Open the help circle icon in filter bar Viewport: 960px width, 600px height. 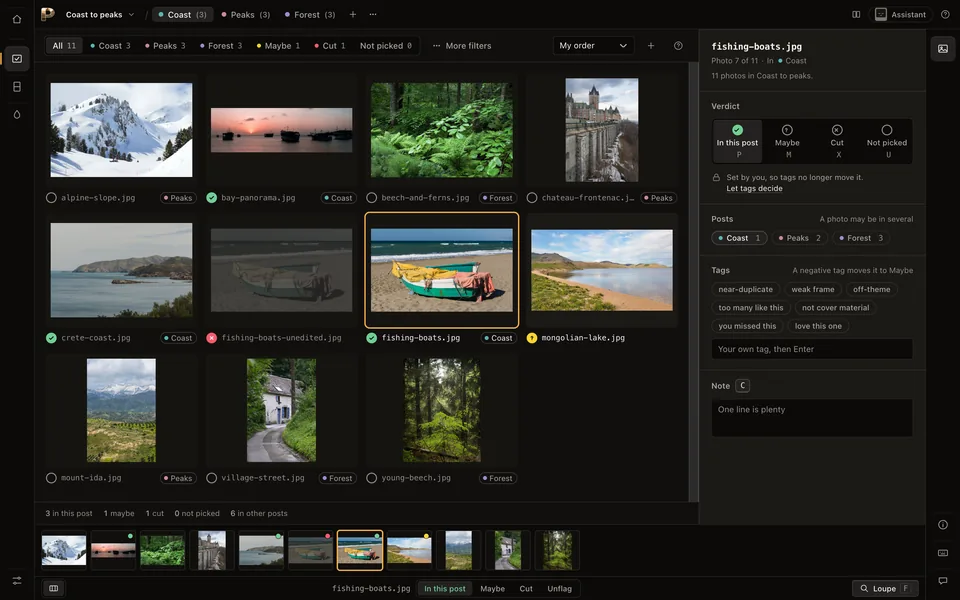[678, 46]
